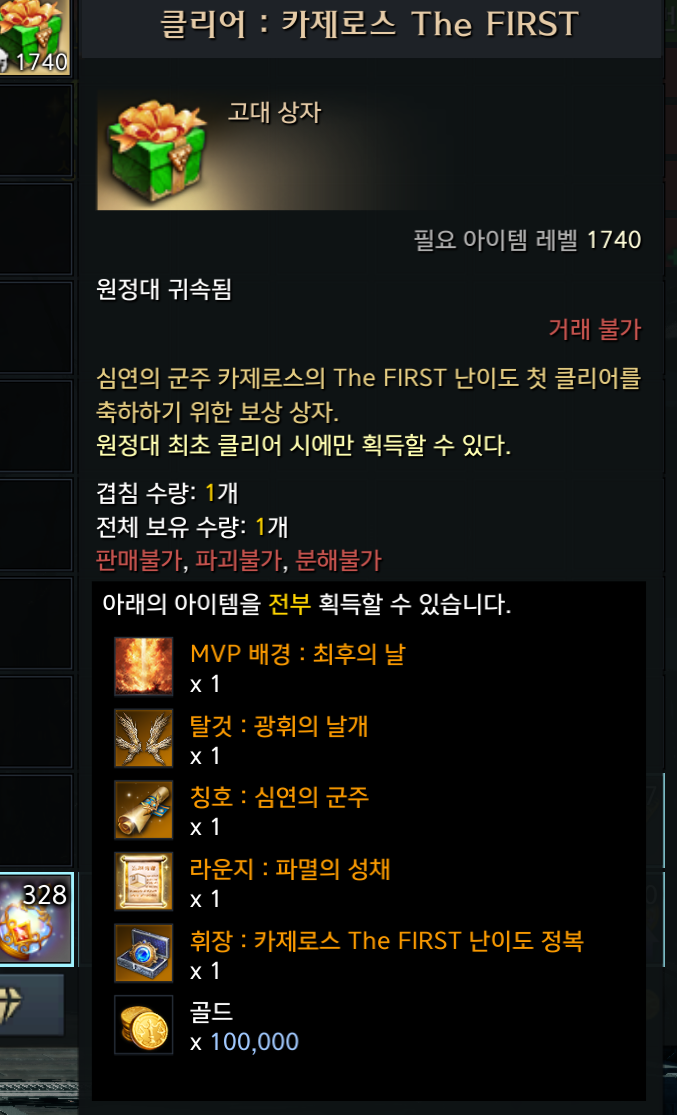Click the 탈것 : 광휘의 날개 text
677x1115 pixels.
(279, 727)
